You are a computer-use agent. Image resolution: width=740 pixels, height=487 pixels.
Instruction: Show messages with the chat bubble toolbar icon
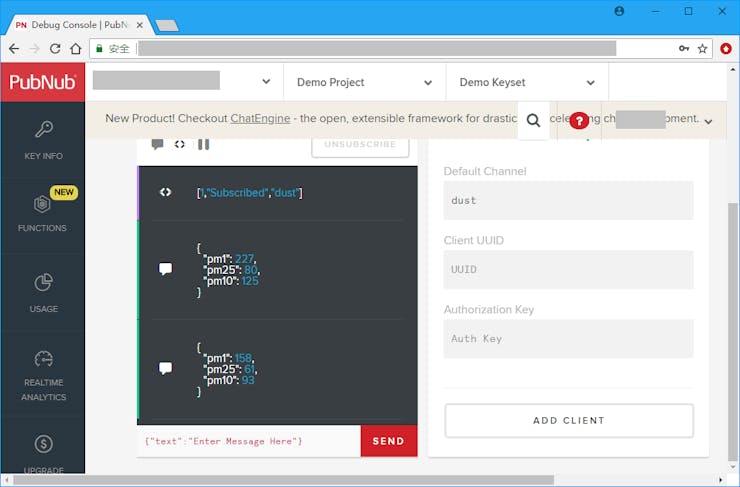point(158,144)
